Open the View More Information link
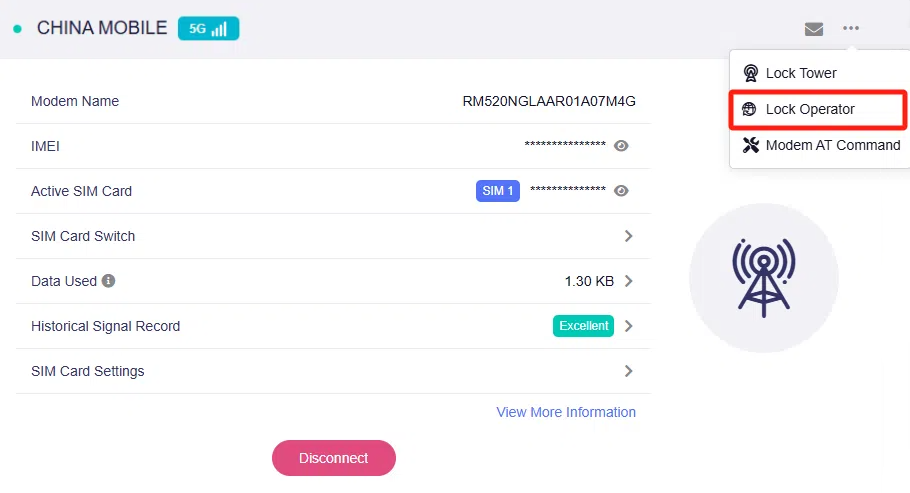 click(566, 412)
